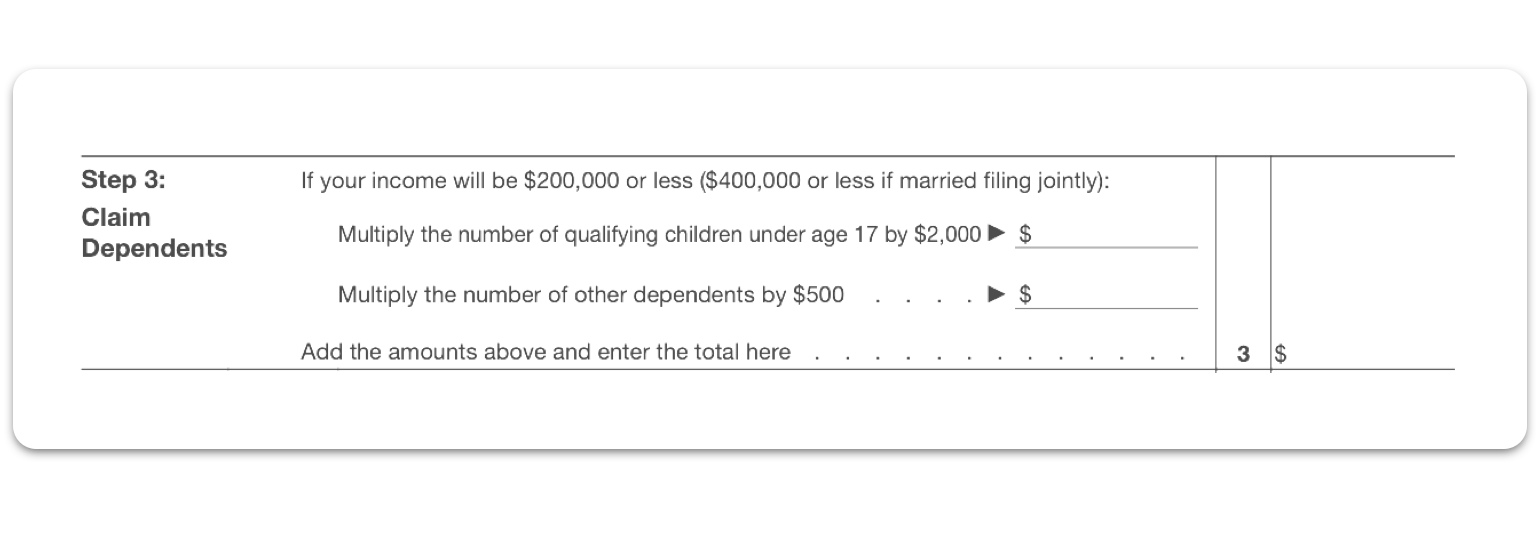Click the dotted leader after "total here"
Viewport: 1540px width, 534px height.
coord(1000,354)
